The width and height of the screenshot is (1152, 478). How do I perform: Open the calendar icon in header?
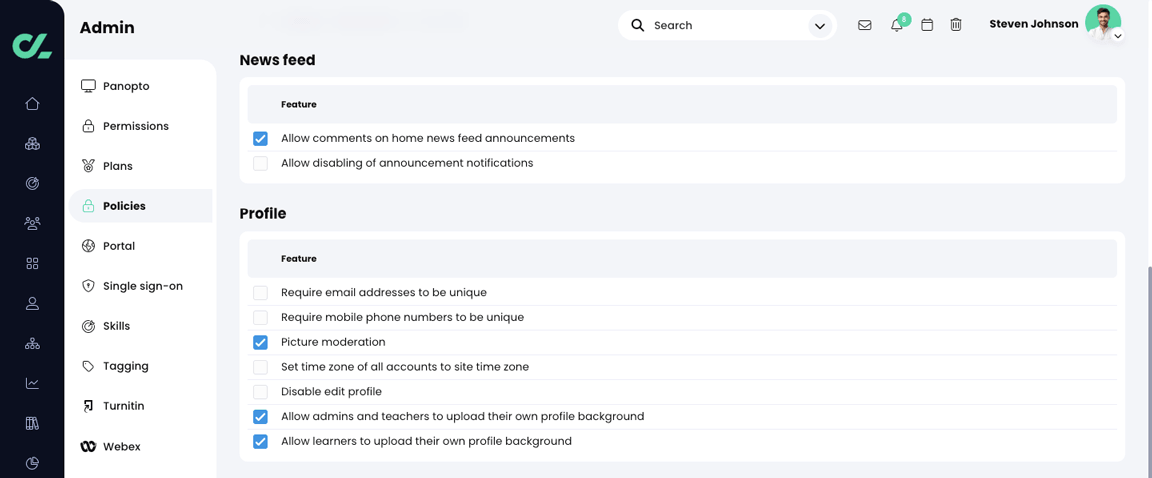(x=927, y=25)
